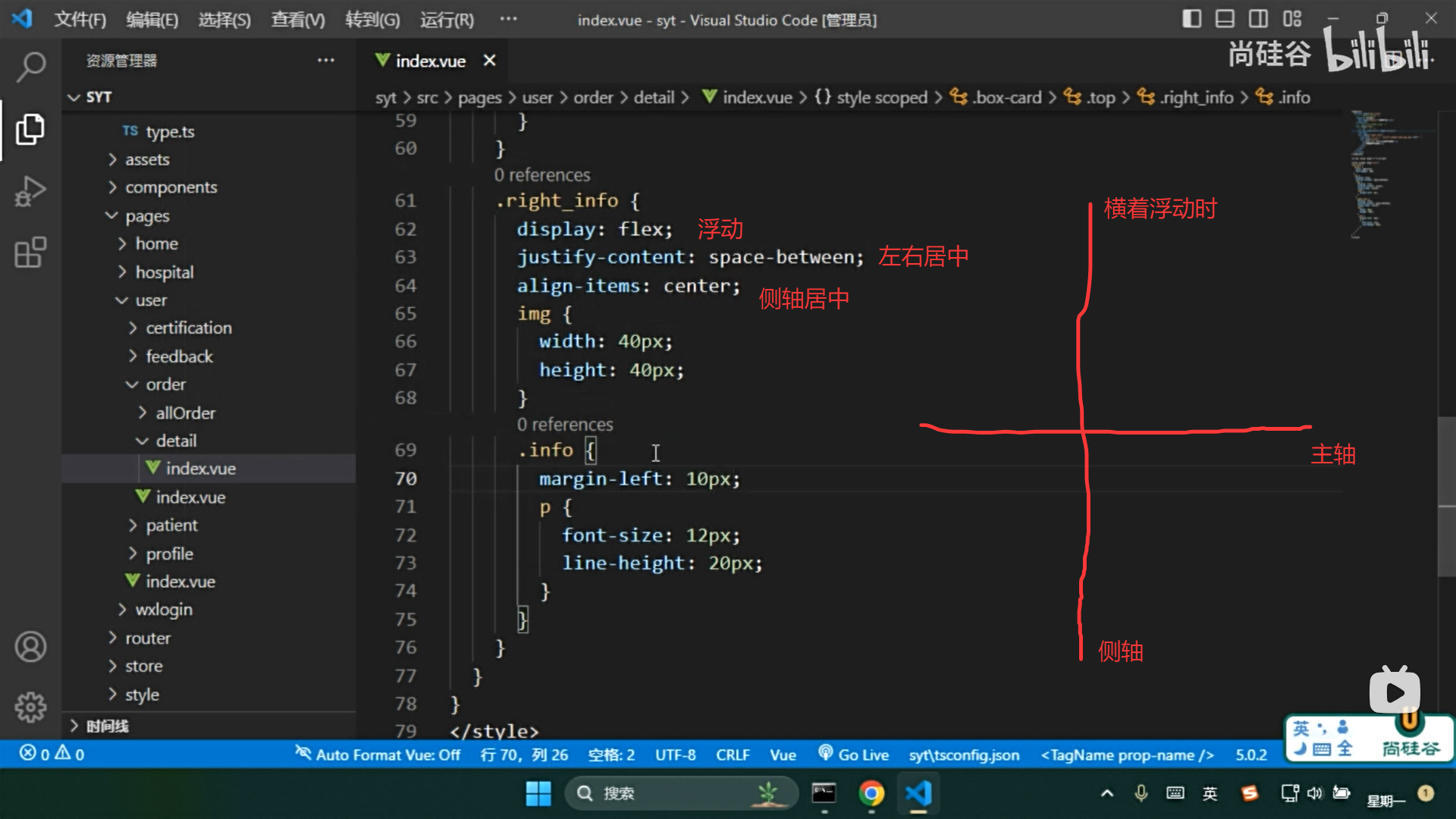Open the 运行(R) menu
The height and width of the screenshot is (819, 1456).
coord(447,20)
